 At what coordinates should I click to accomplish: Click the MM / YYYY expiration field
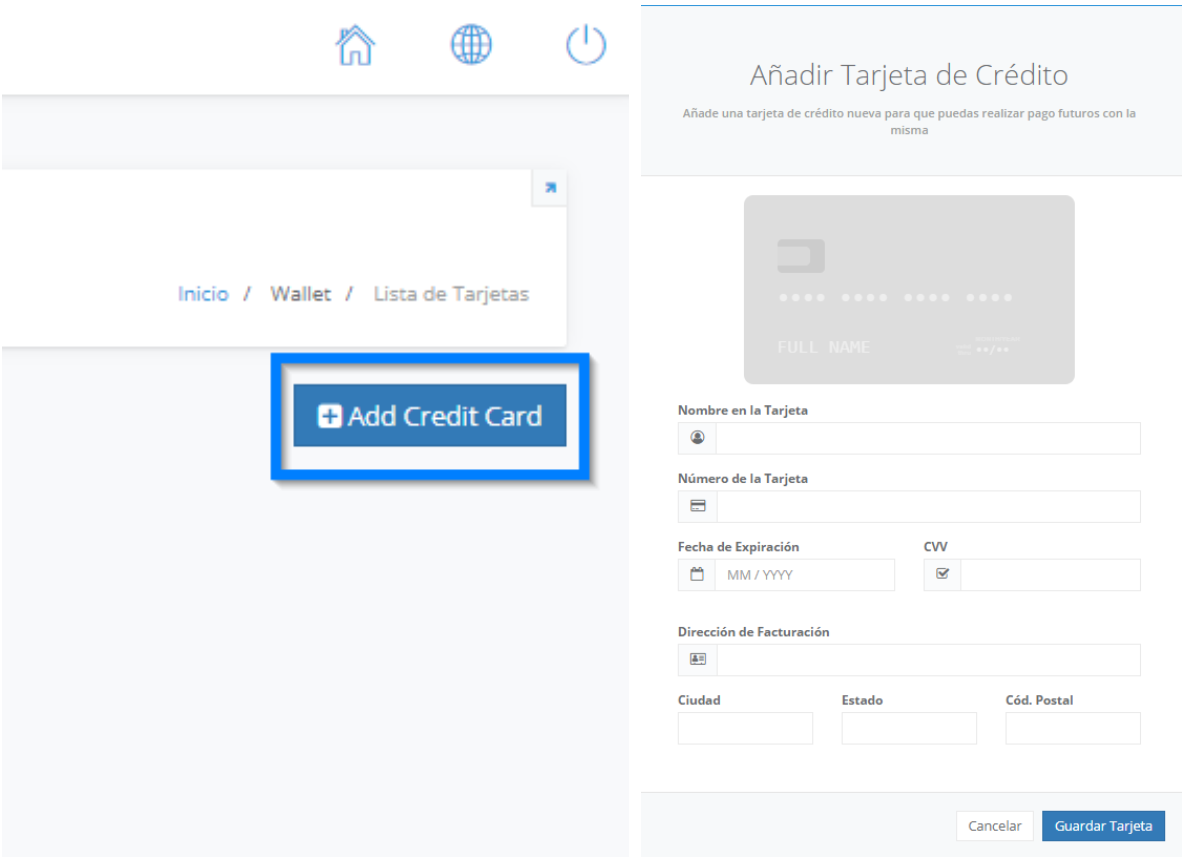(805, 574)
